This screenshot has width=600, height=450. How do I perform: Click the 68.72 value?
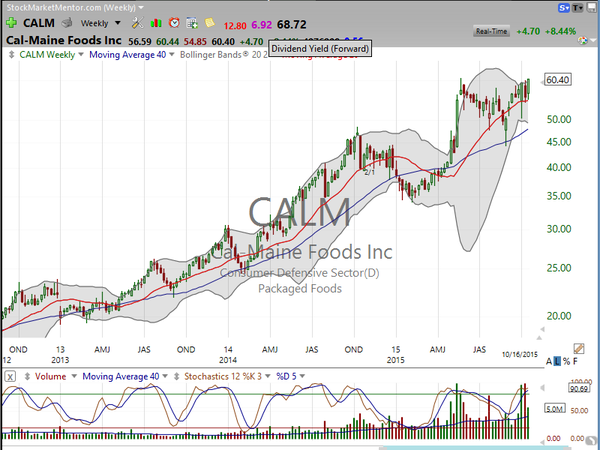(292, 25)
